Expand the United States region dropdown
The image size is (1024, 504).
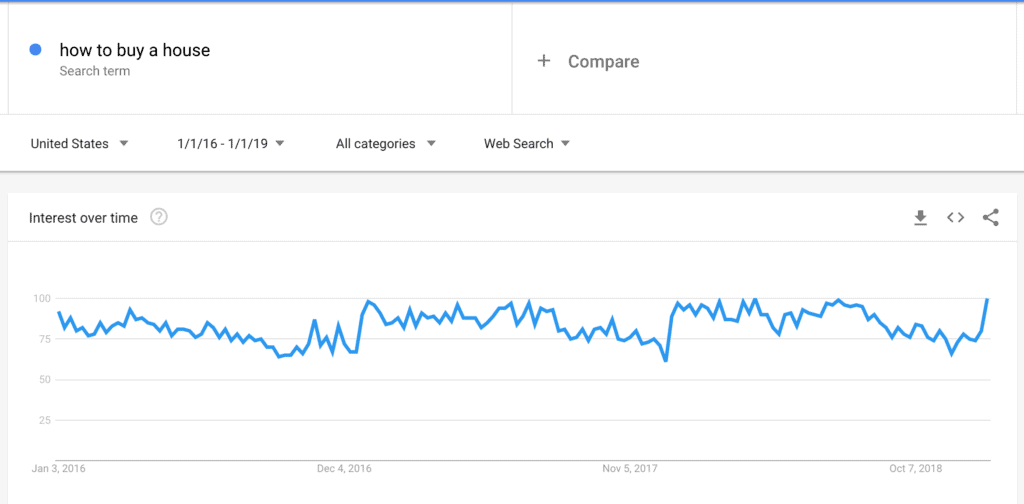[80, 144]
